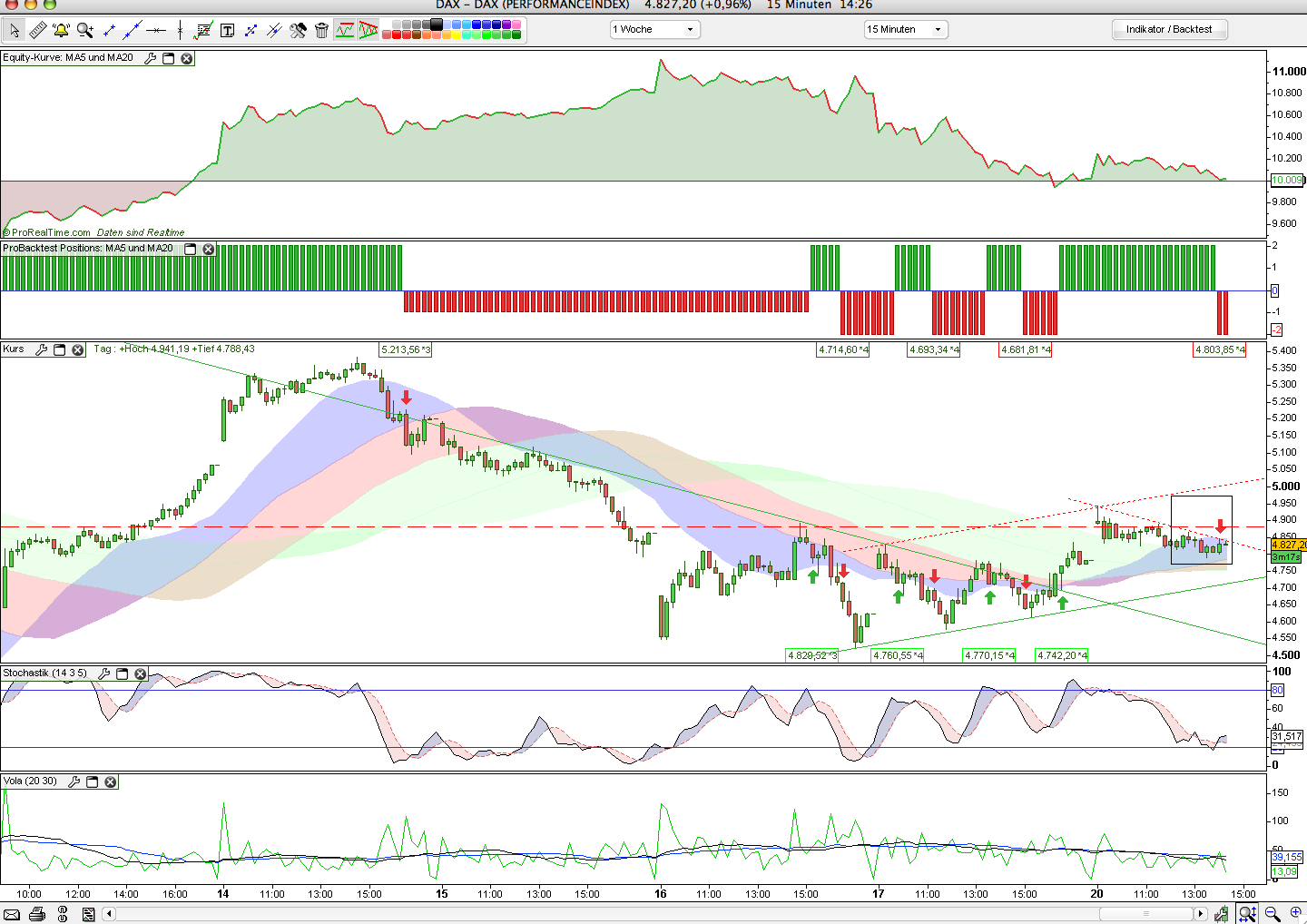This screenshot has height=924, width=1307.
Task: Close the Equity-Kurve panel
Action: coord(187,58)
